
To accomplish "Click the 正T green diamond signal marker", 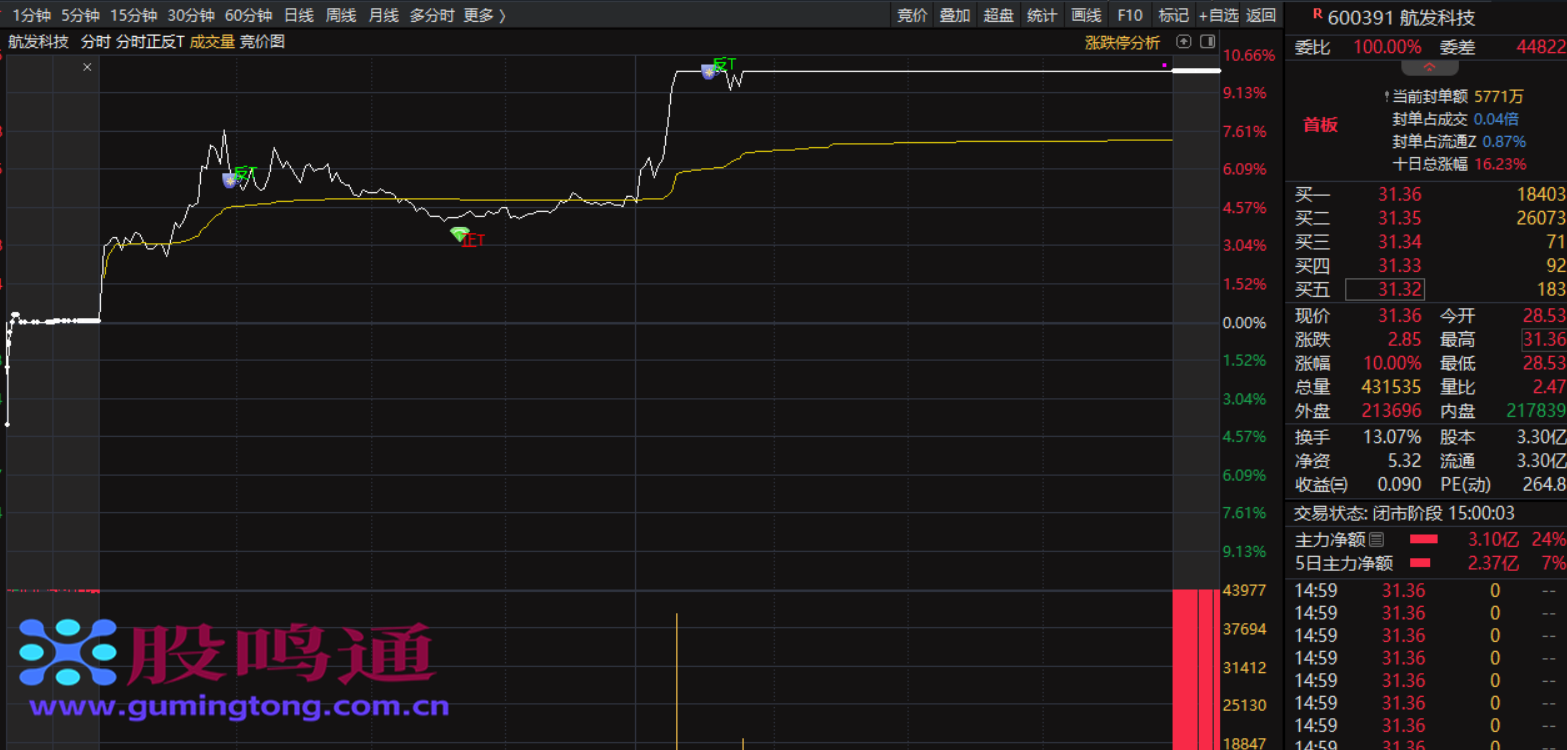I will (x=459, y=234).
